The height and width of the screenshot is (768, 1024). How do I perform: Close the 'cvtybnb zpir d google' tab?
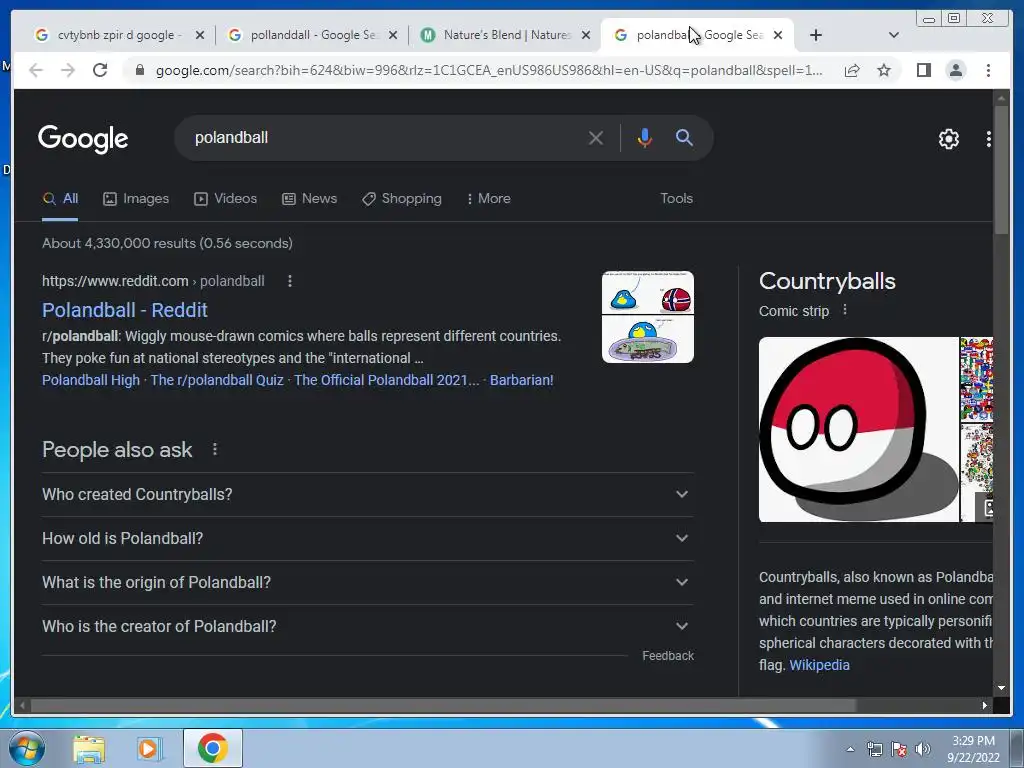point(200,35)
